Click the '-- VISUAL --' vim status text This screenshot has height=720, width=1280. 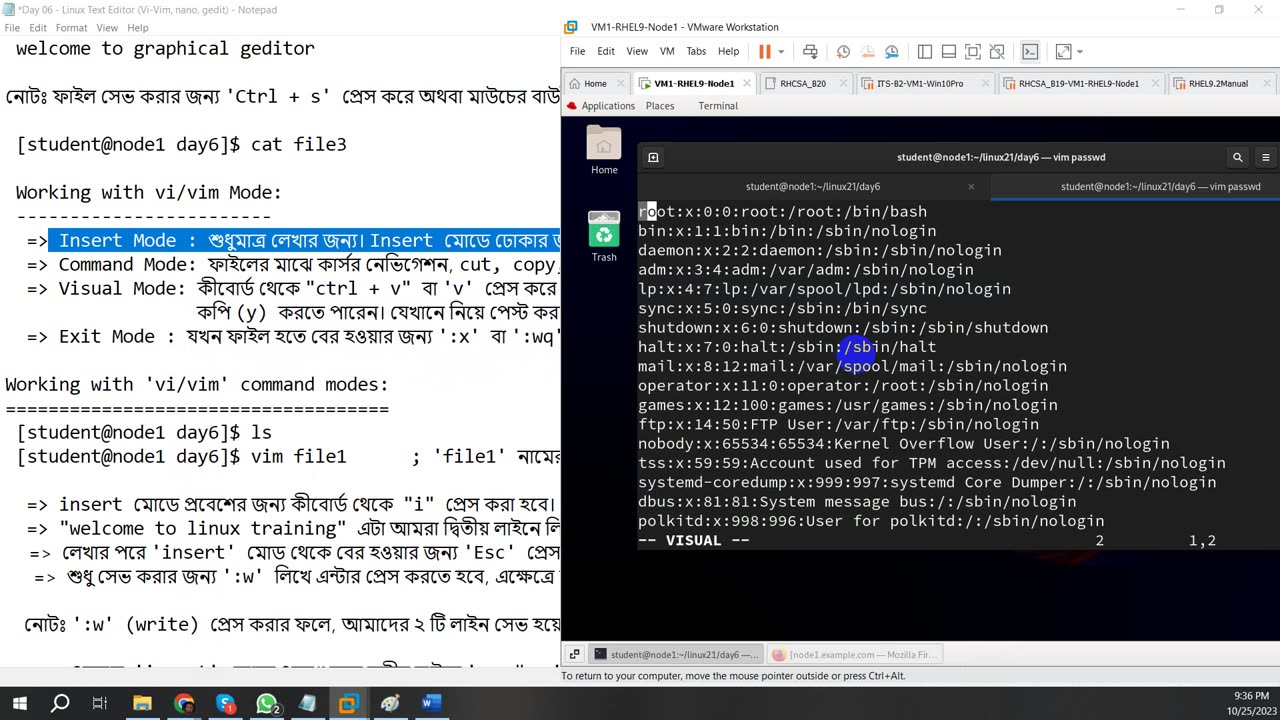click(x=694, y=540)
